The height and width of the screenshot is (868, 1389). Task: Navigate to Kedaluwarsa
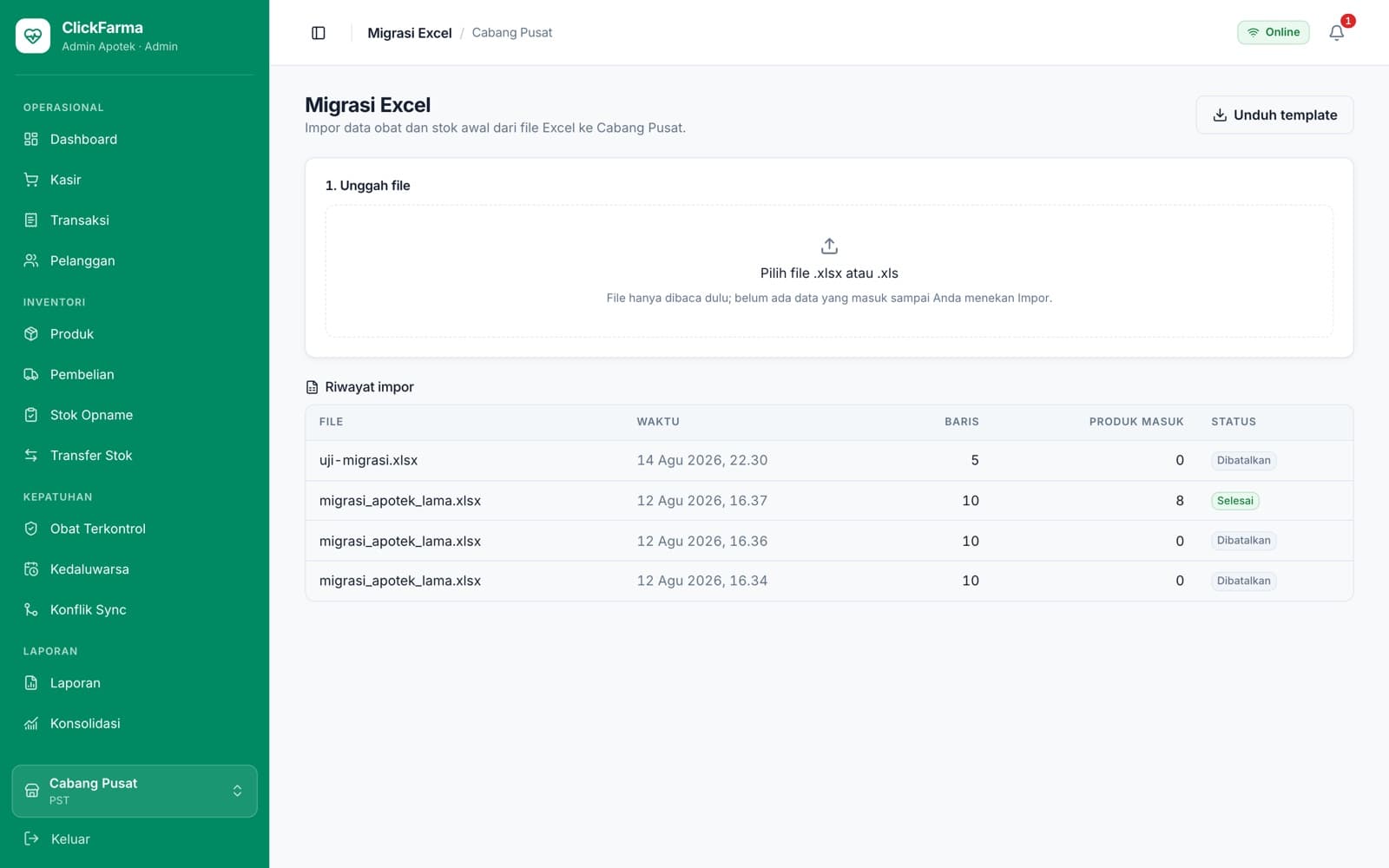click(x=135, y=569)
